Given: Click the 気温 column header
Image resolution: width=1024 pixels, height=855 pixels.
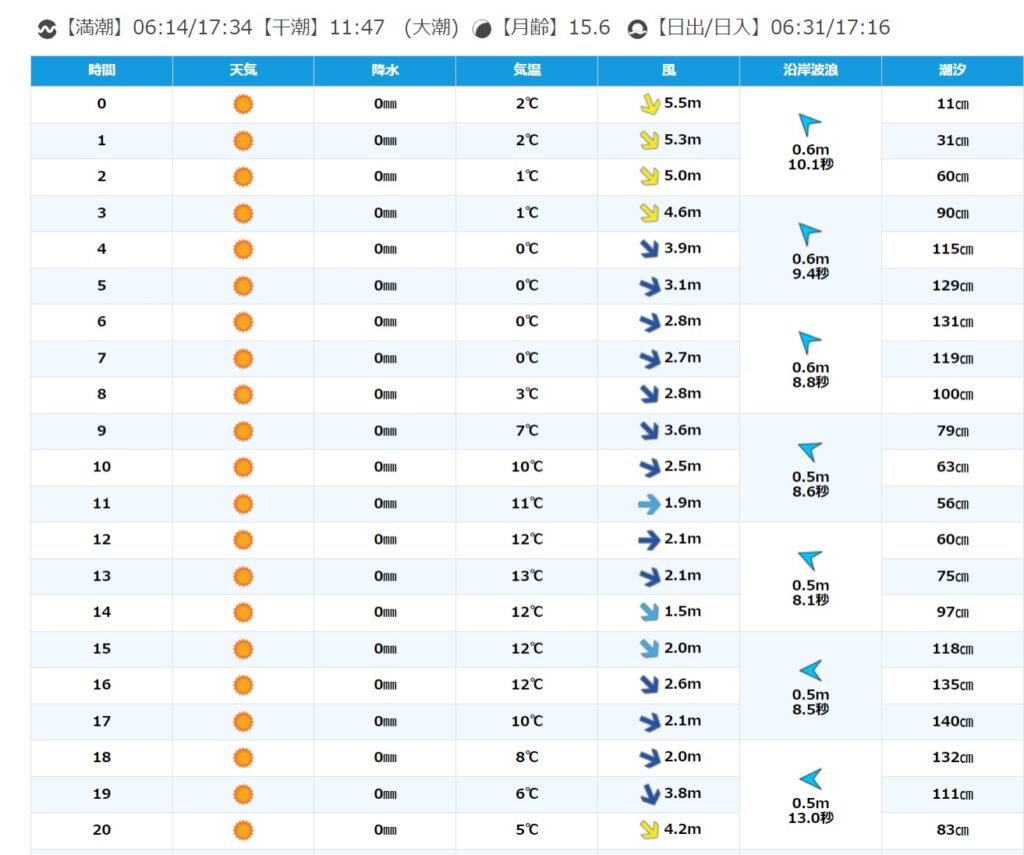Looking at the screenshot, I should [x=526, y=71].
